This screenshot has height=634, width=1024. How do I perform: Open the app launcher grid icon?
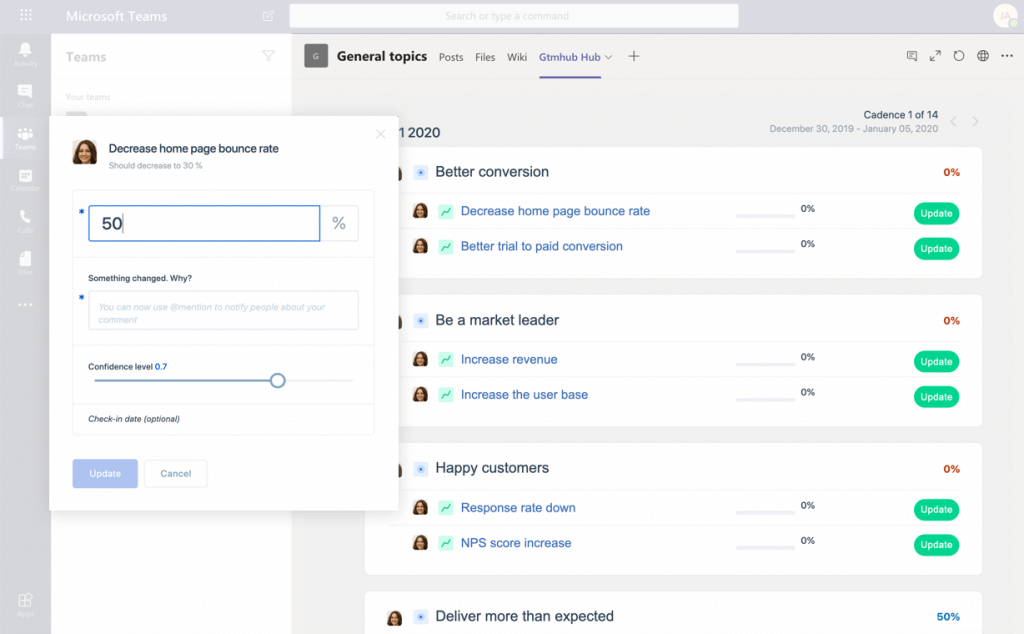click(x=25, y=15)
